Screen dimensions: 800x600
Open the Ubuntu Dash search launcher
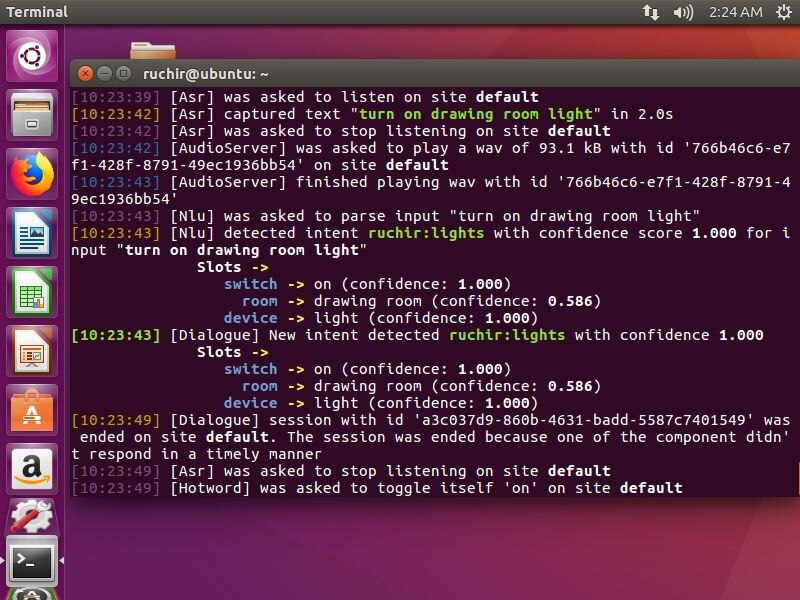click(32, 56)
